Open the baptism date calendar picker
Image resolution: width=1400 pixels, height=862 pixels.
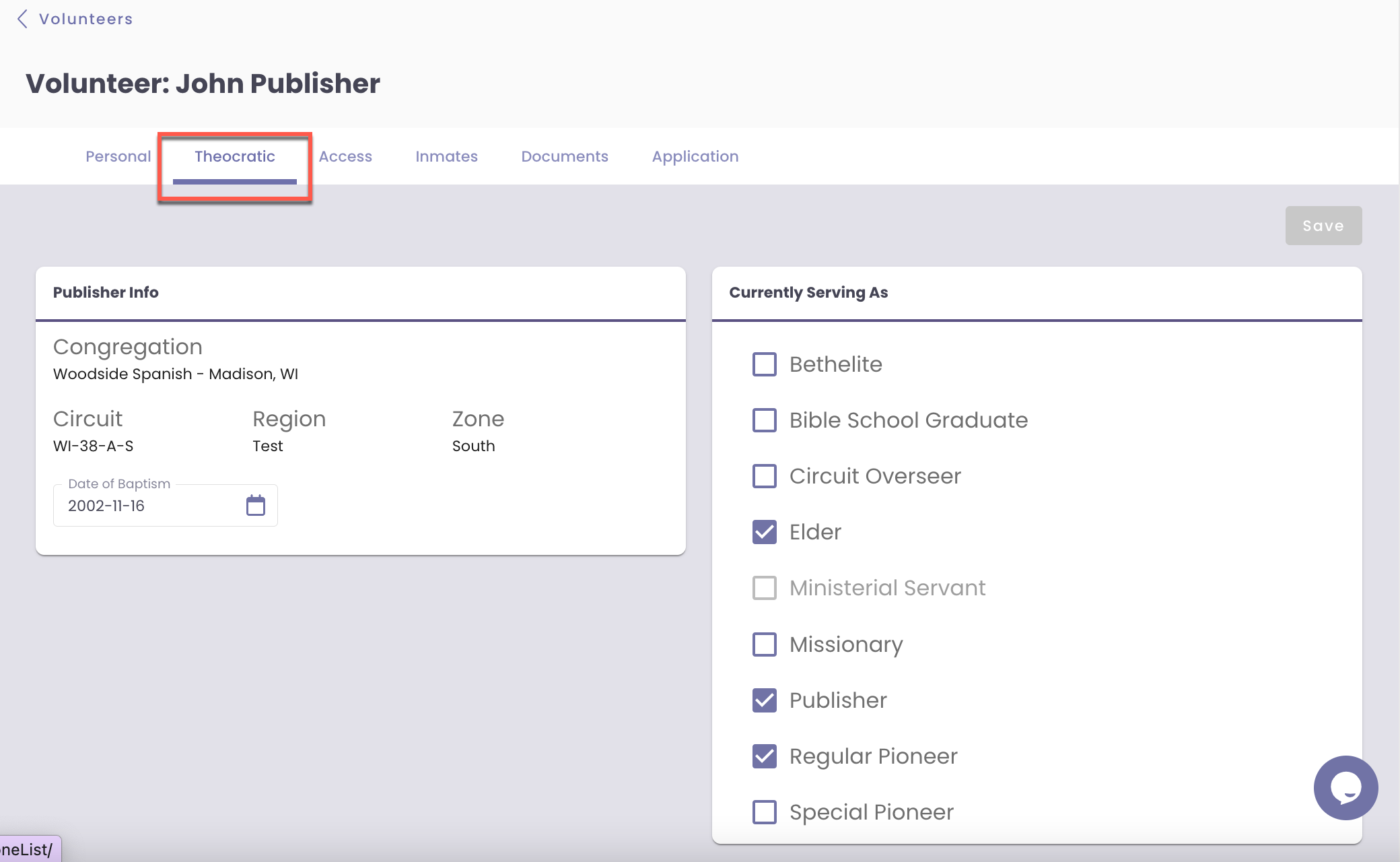[x=255, y=505]
